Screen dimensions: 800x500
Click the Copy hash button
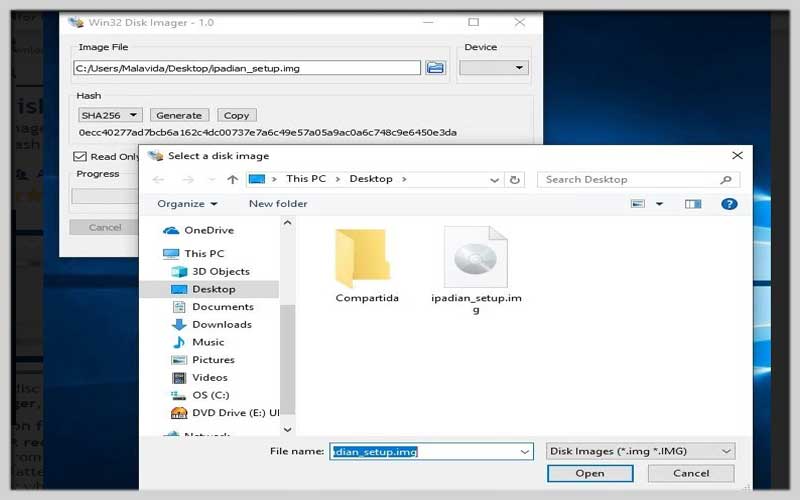click(236, 115)
